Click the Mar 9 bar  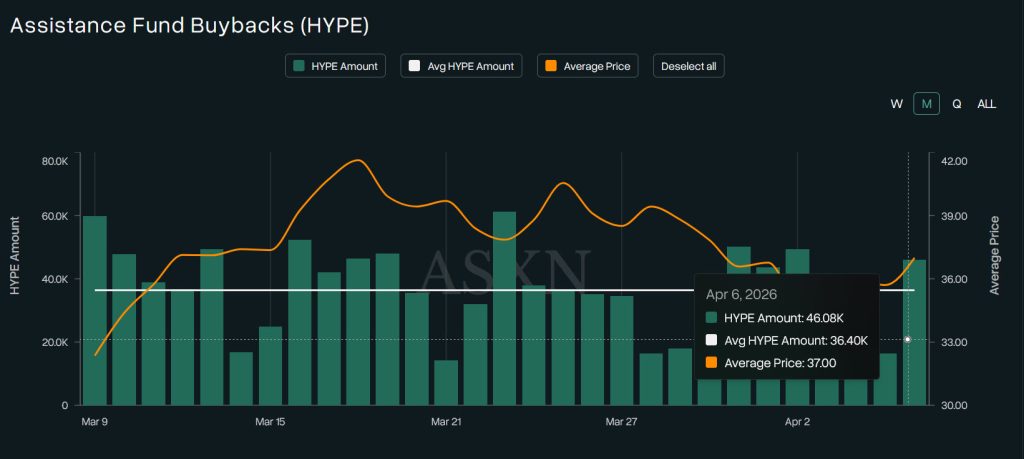[x=95, y=310]
